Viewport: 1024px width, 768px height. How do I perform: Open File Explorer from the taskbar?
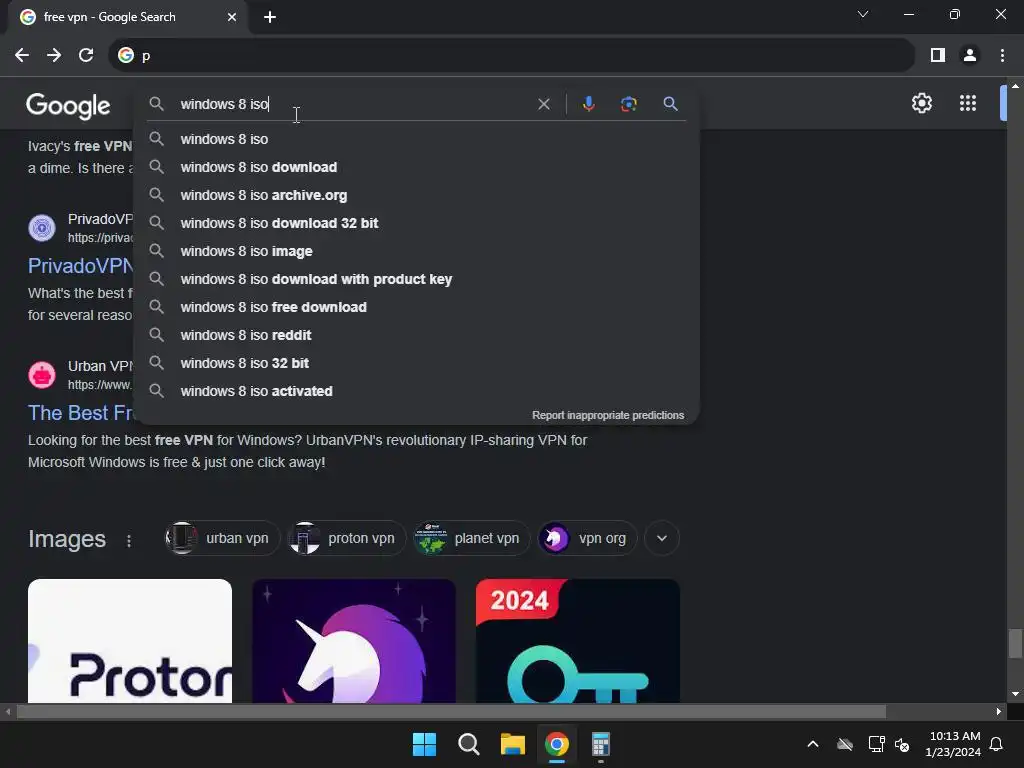tap(513, 744)
